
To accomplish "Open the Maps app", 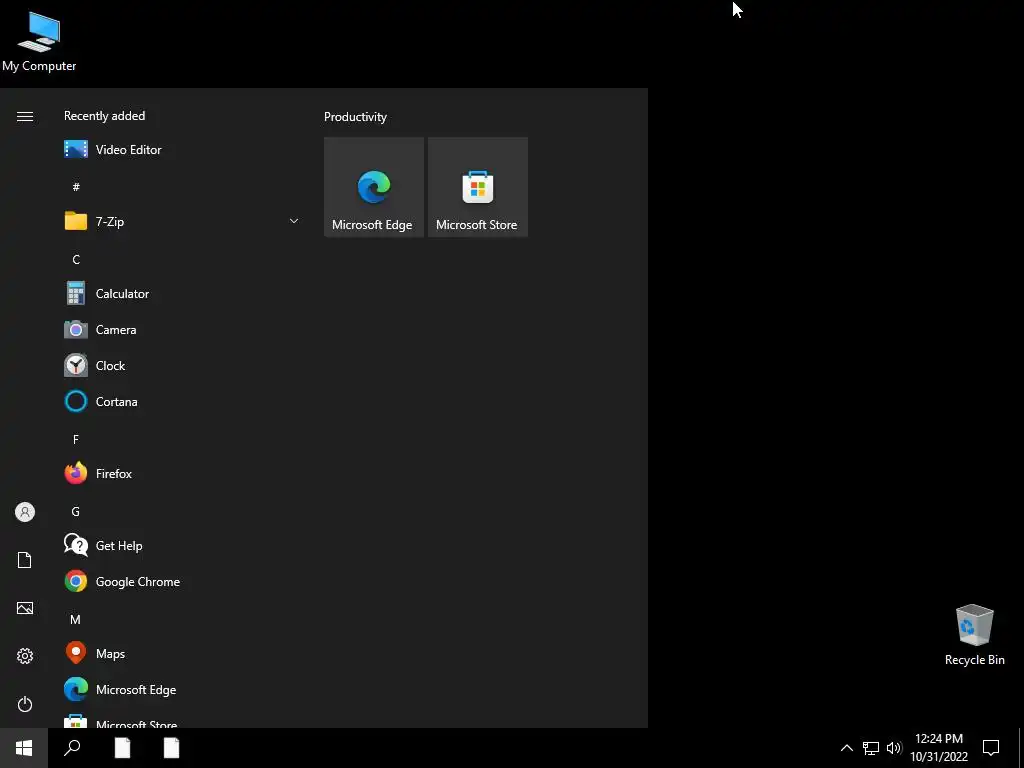I will (x=183, y=654).
